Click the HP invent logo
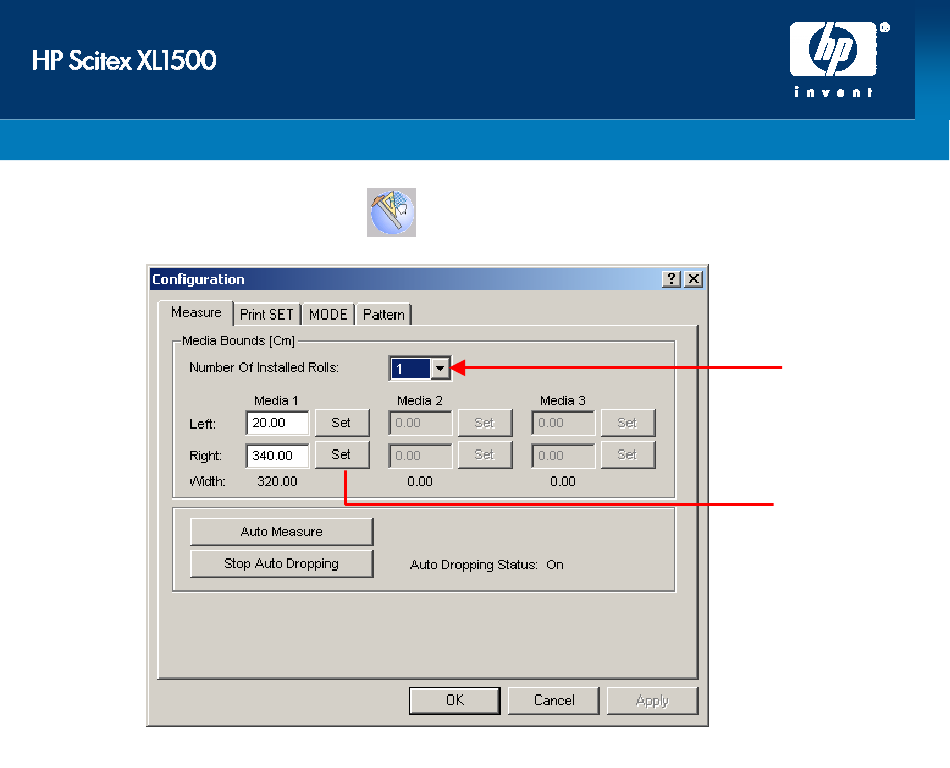This screenshot has width=950, height=768. point(839,59)
